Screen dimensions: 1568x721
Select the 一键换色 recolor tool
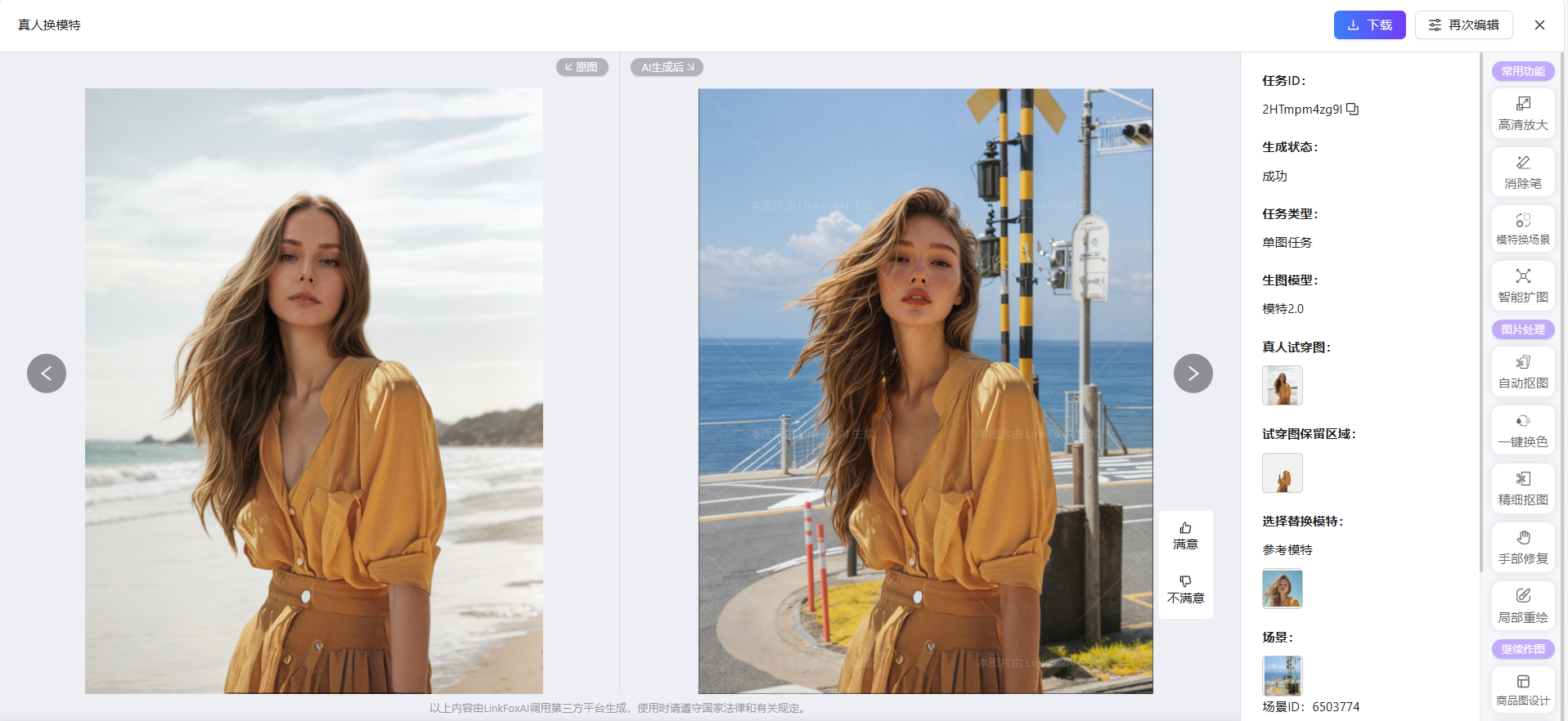[x=1523, y=431]
